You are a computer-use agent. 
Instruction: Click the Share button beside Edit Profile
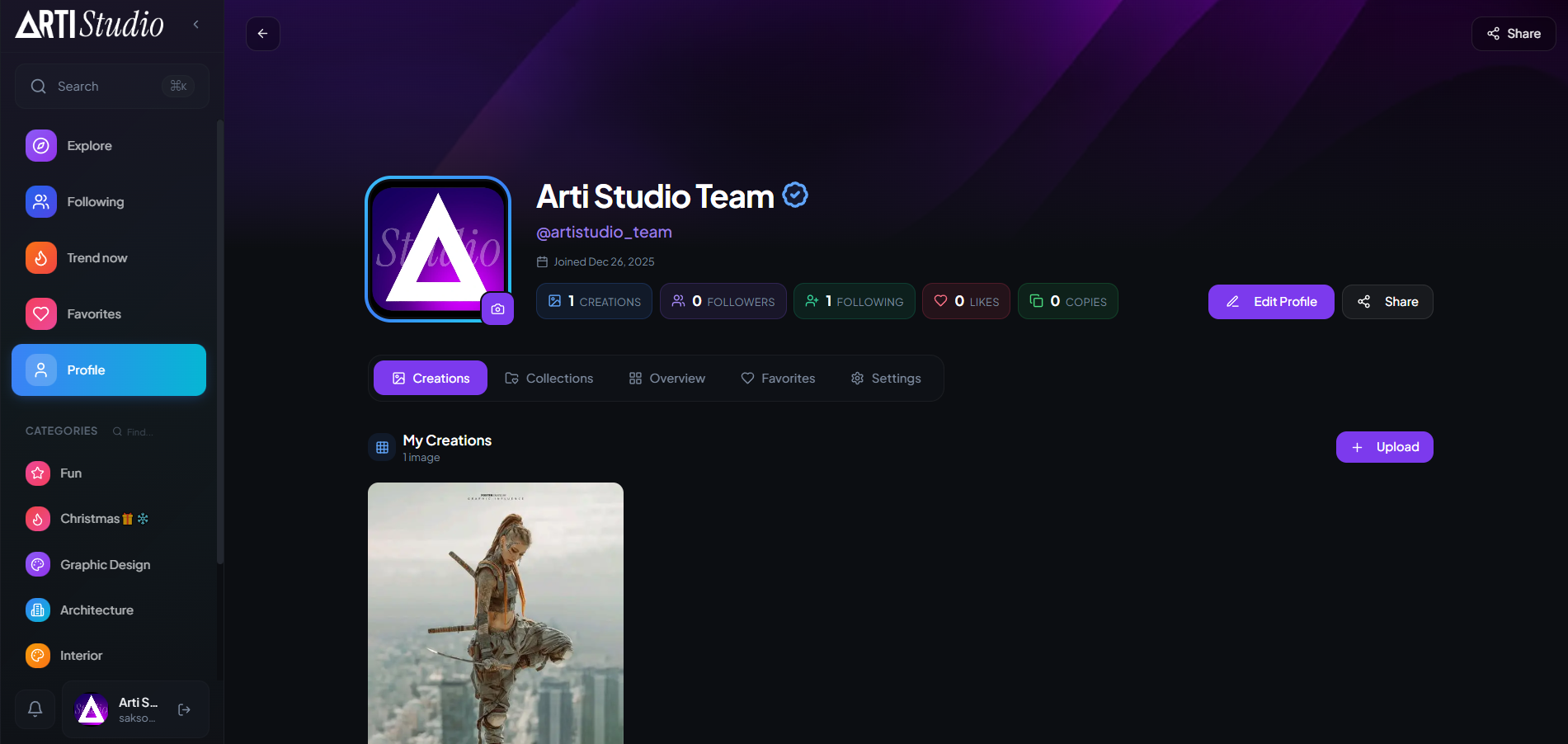(1387, 302)
